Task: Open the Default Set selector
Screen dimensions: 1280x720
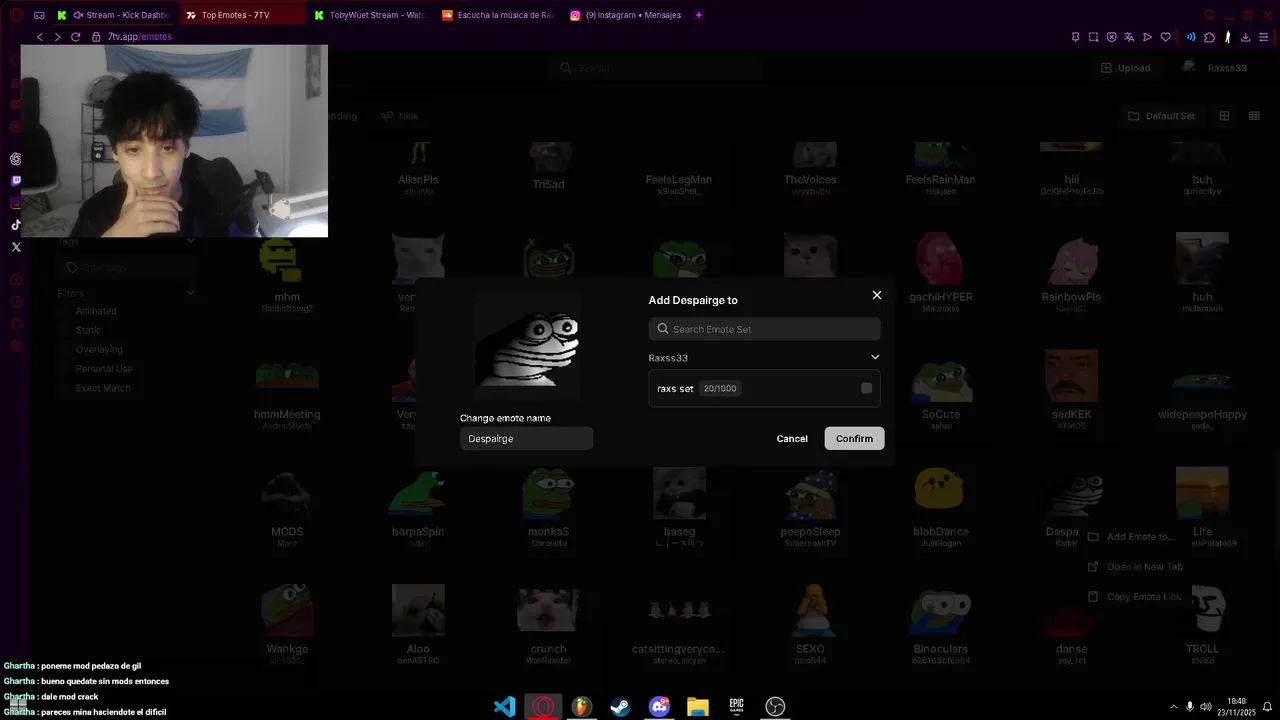Action: 1161,116
